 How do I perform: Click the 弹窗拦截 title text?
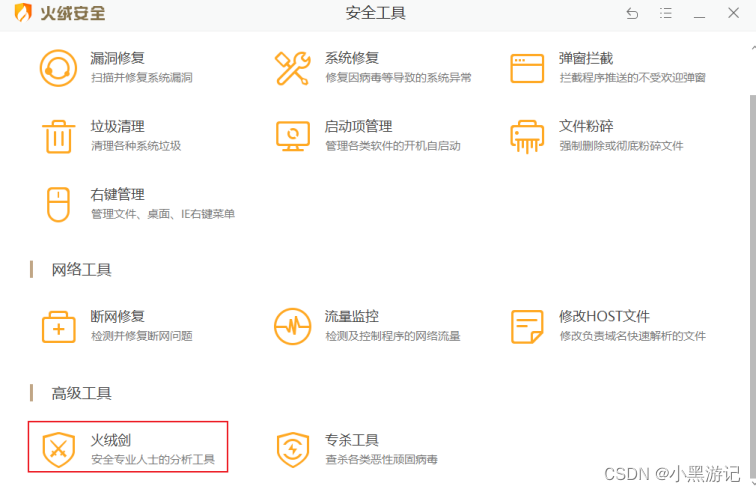coord(586,58)
